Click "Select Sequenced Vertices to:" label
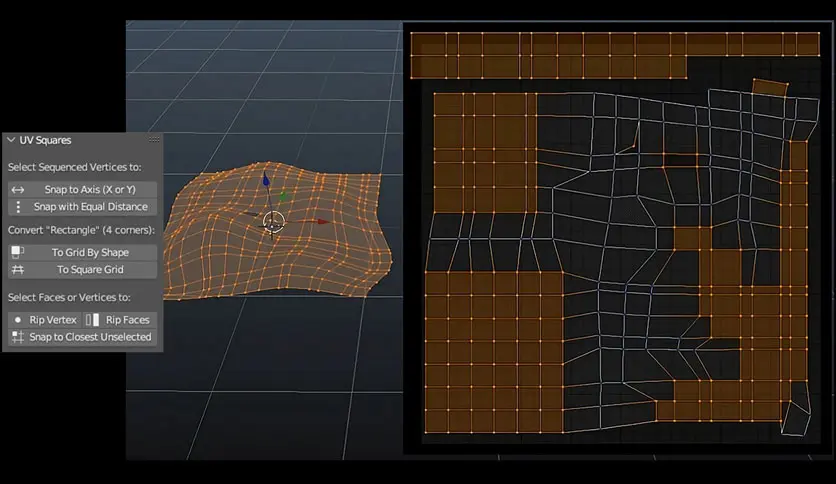Screen dimensions: 836x484 pyautogui.click(x=75, y=167)
